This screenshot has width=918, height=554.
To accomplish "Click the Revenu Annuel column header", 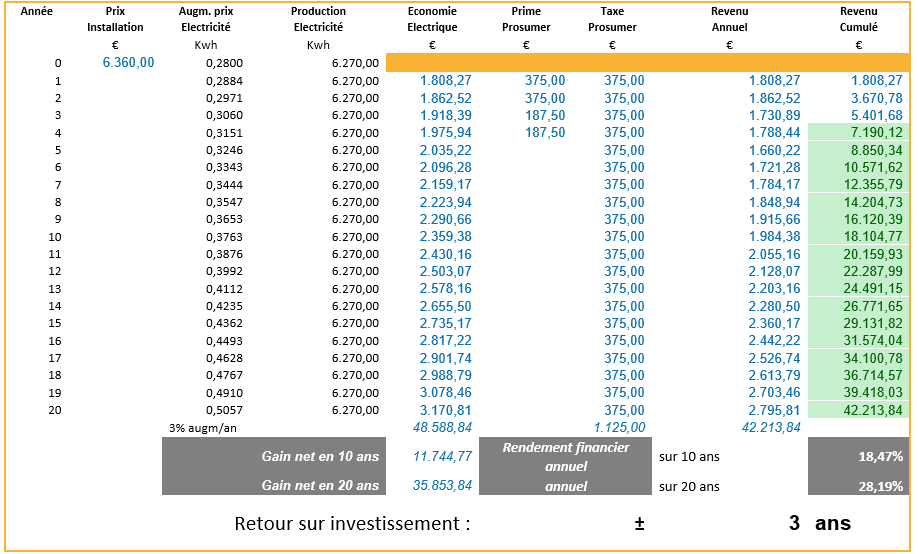I will click(x=729, y=19).
